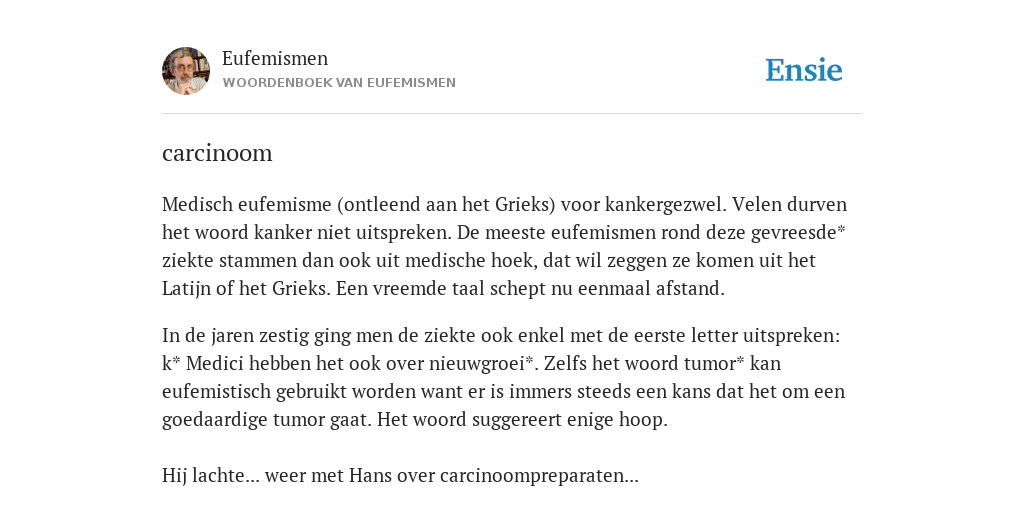Click the author avatar photo
Screen dimensions: 1024x512
pos(186,71)
